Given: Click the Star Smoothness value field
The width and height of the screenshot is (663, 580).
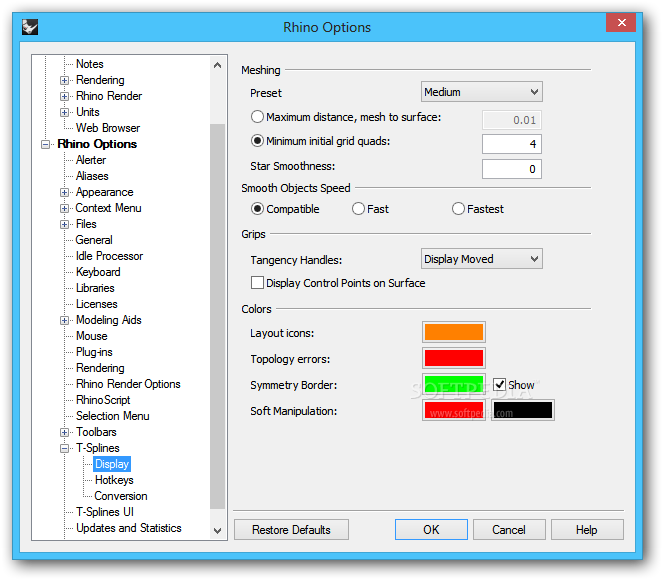Looking at the screenshot, I should 512,169.
